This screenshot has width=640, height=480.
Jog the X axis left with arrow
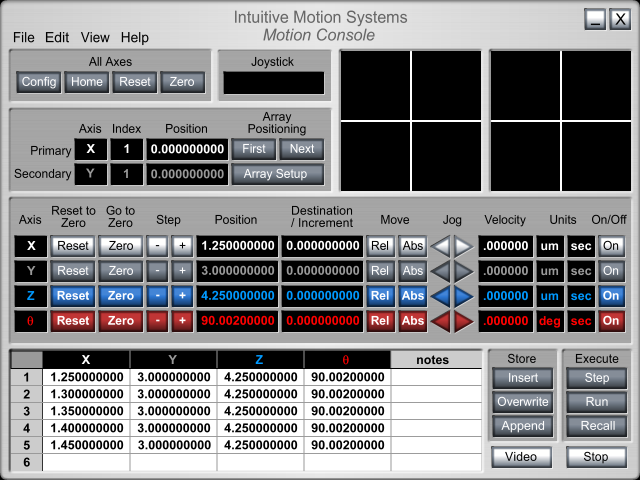click(x=440, y=246)
